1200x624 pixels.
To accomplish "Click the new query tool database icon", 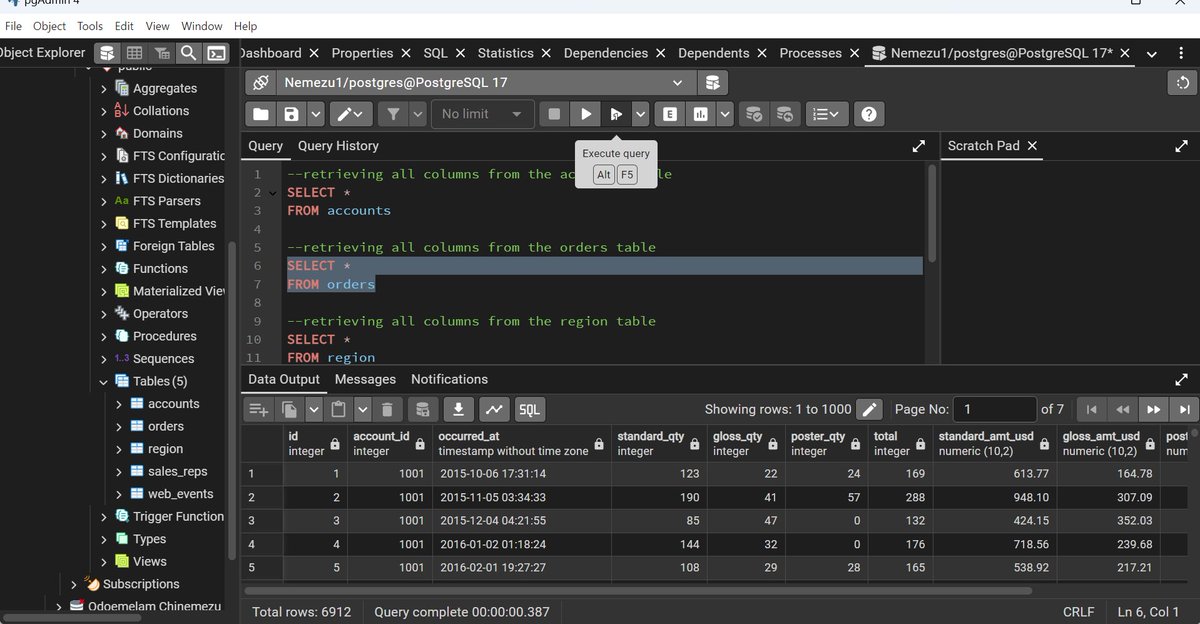I will 712,82.
